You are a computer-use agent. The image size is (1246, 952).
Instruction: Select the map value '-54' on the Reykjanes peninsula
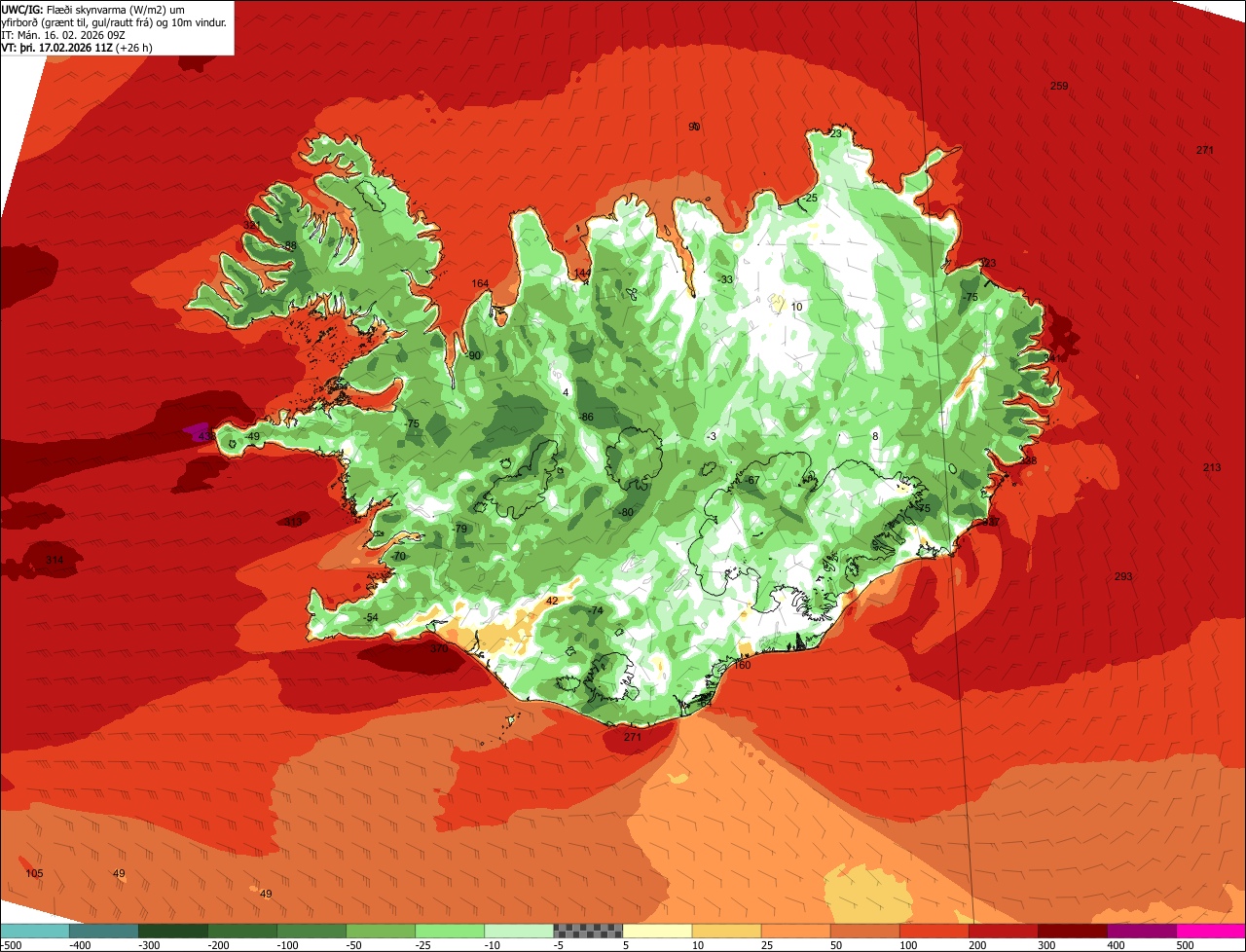pyautogui.click(x=370, y=618)
